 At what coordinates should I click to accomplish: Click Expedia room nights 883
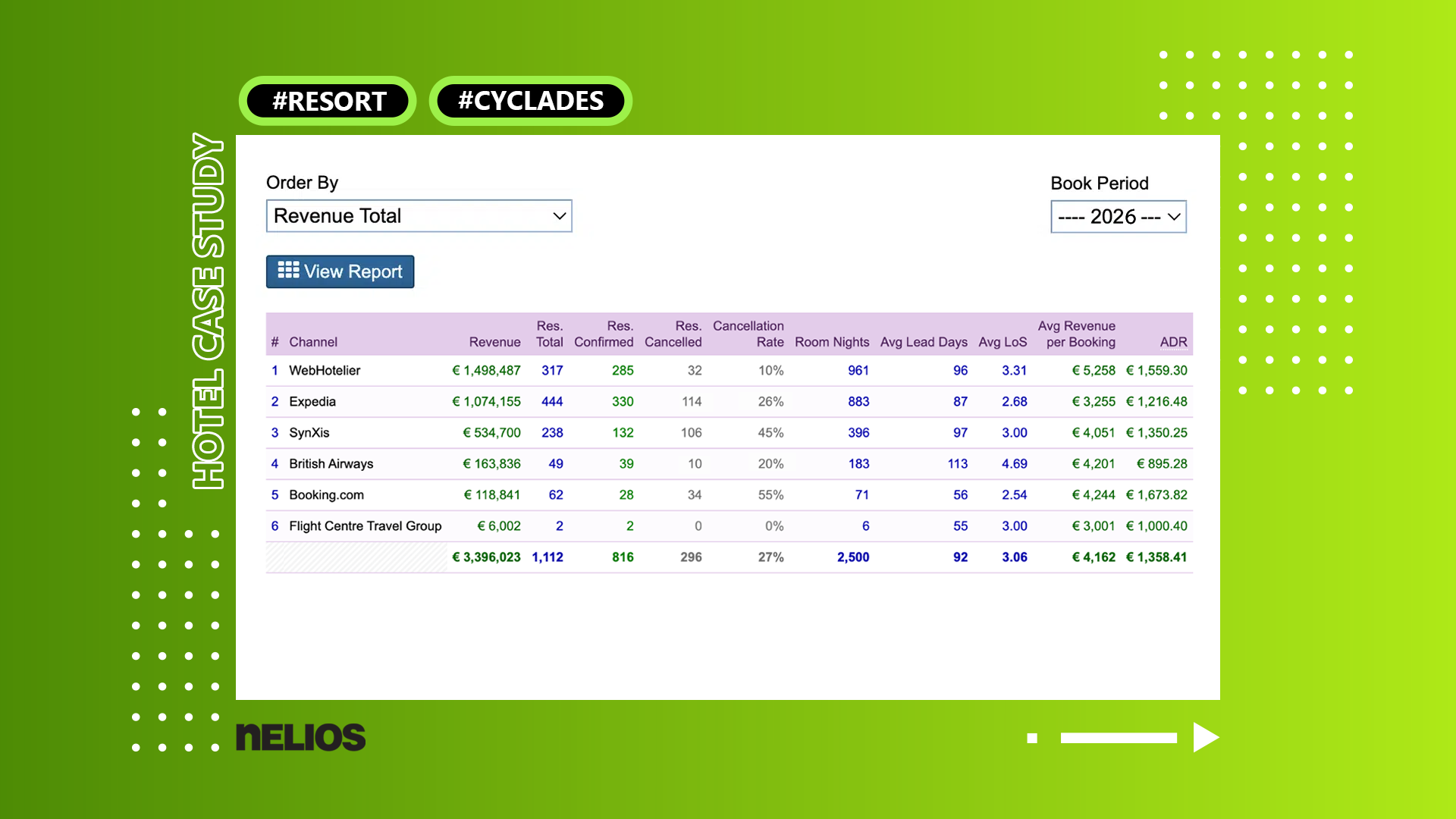[858, 402]
